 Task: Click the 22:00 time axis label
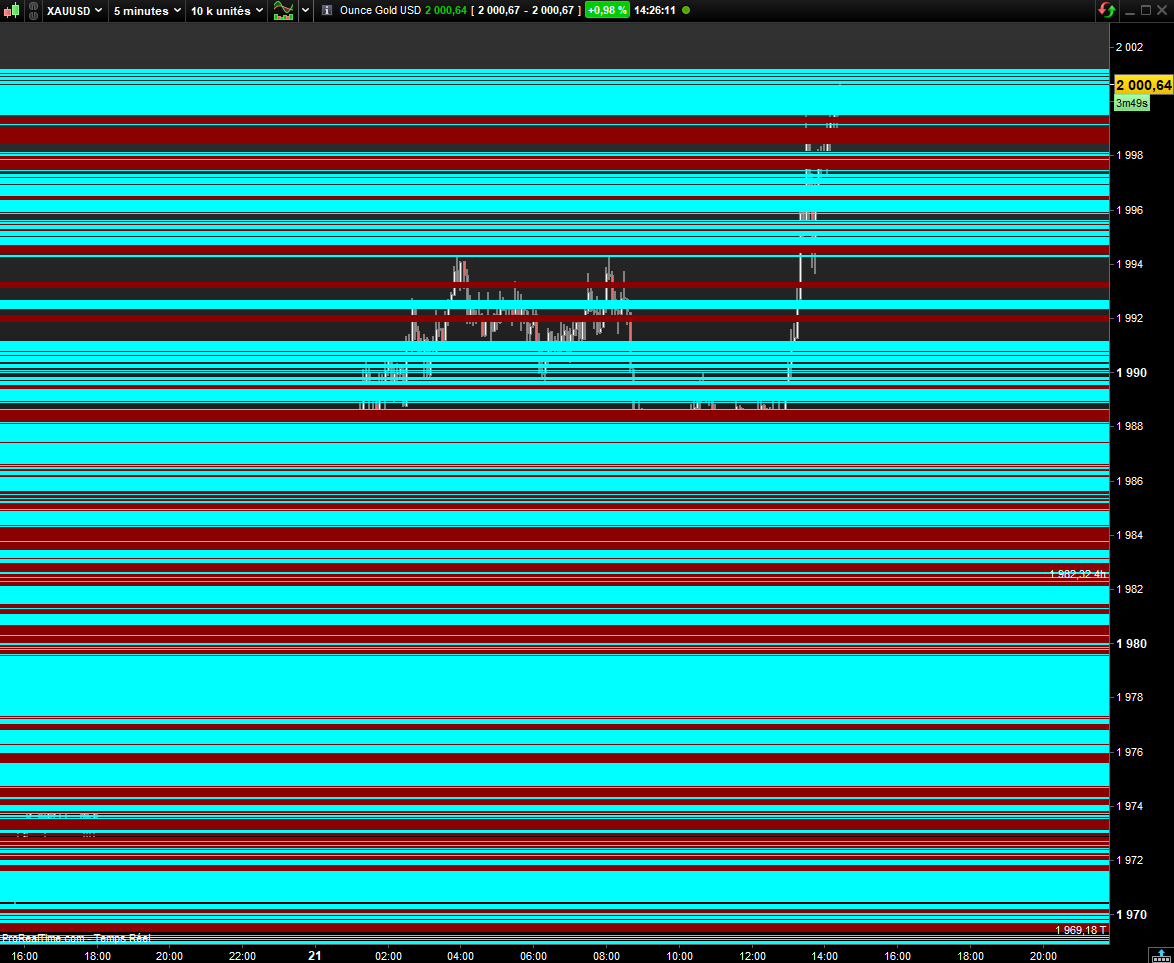click(243, 956)
